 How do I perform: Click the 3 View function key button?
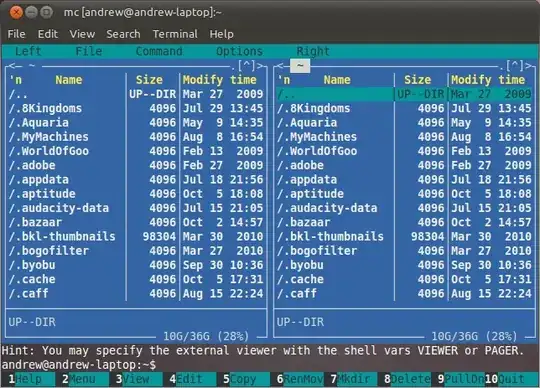click(x=135, y=379)
